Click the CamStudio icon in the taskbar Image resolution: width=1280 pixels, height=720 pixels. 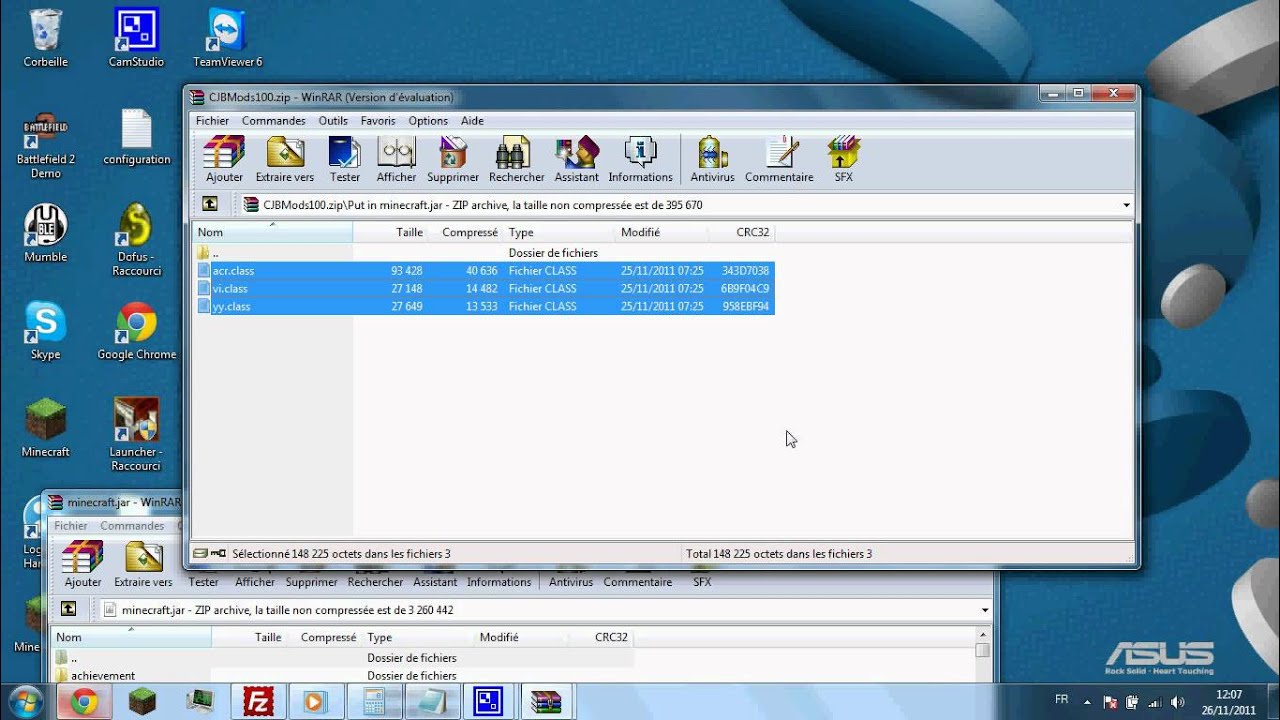tap(488, 702)
